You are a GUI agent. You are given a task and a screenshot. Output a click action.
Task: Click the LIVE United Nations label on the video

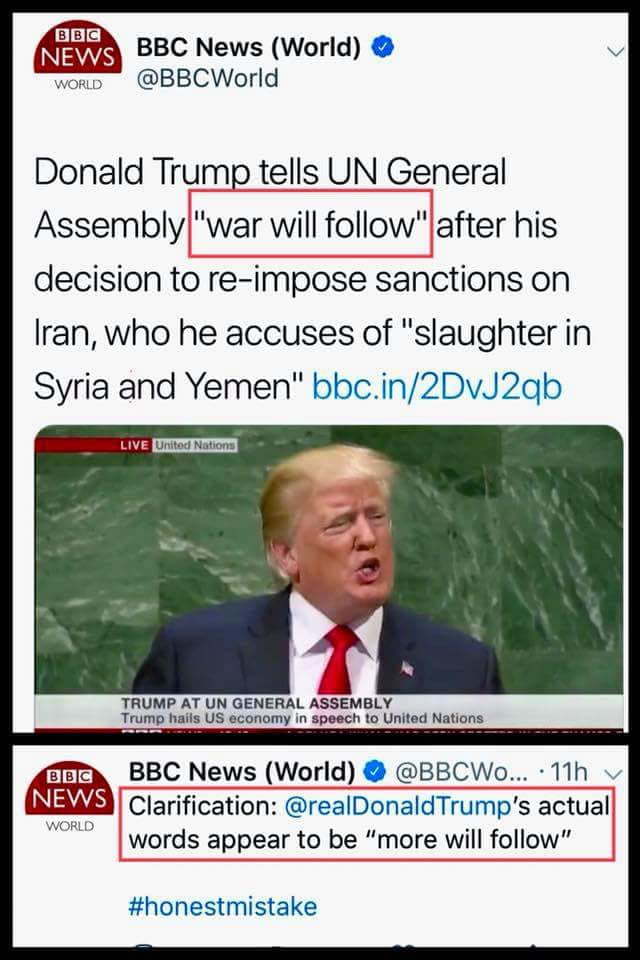coord(178,445)
